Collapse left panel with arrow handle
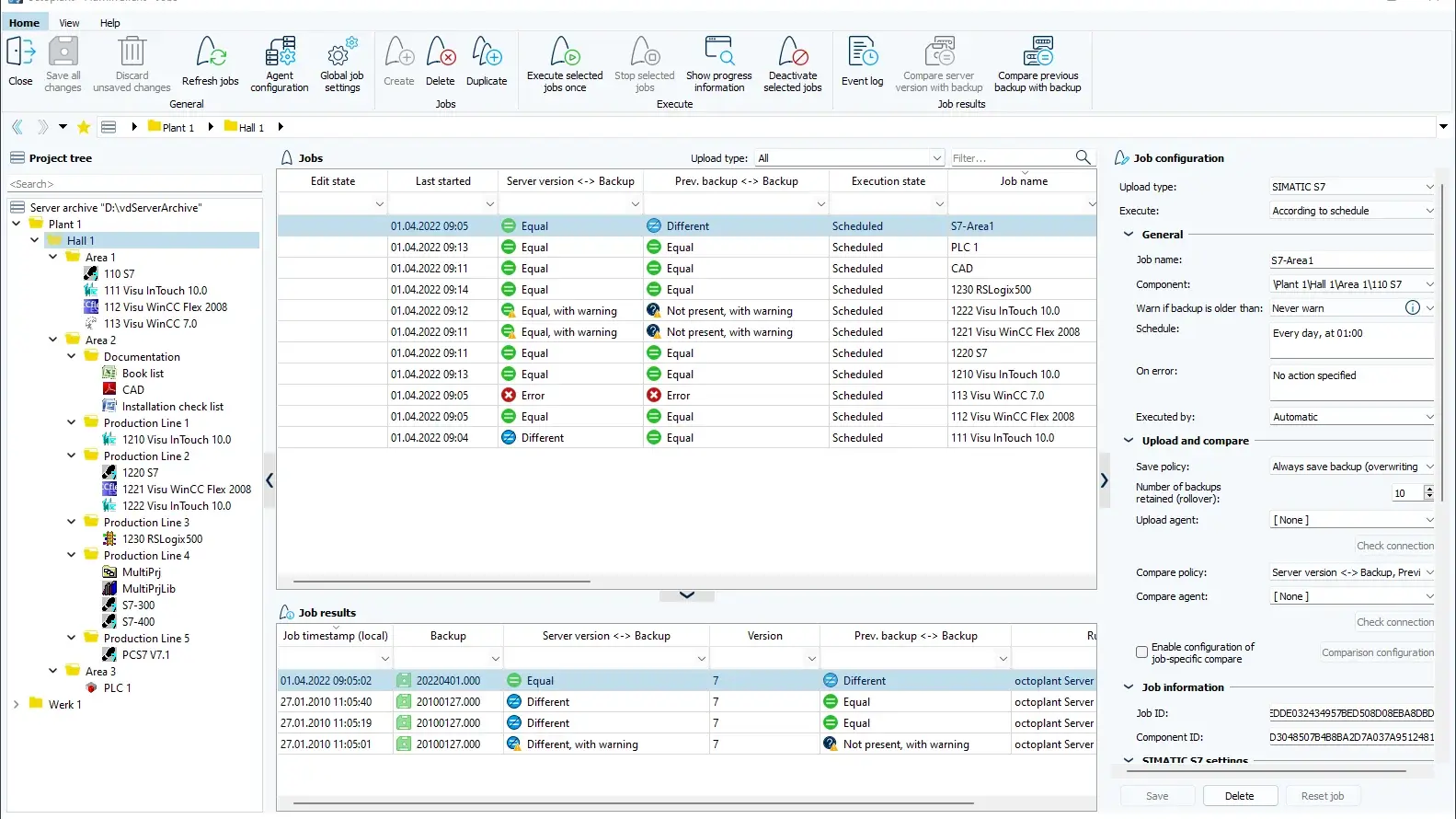 tap(269, 479)
